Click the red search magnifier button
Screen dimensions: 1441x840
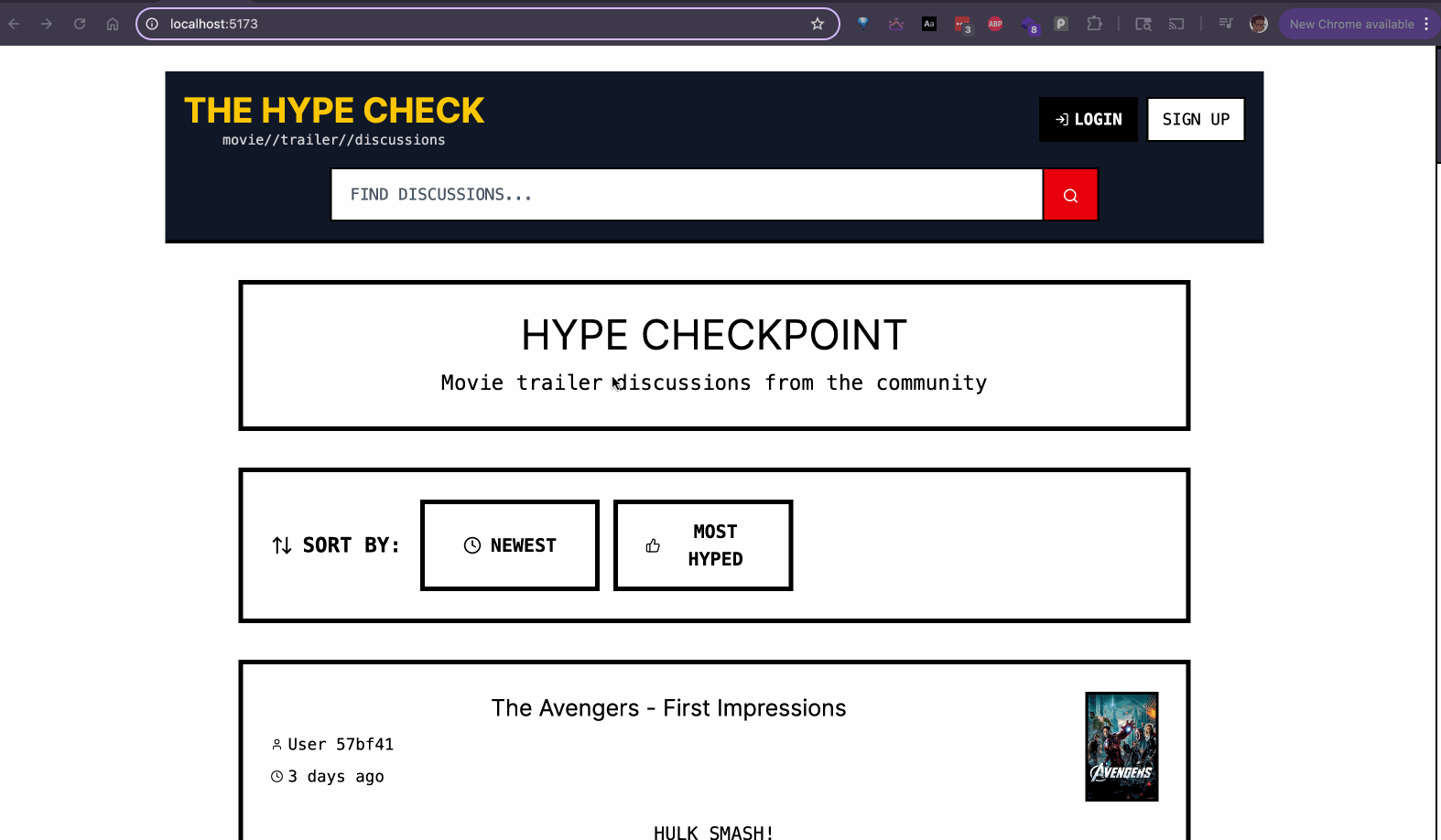(1070, 195)
